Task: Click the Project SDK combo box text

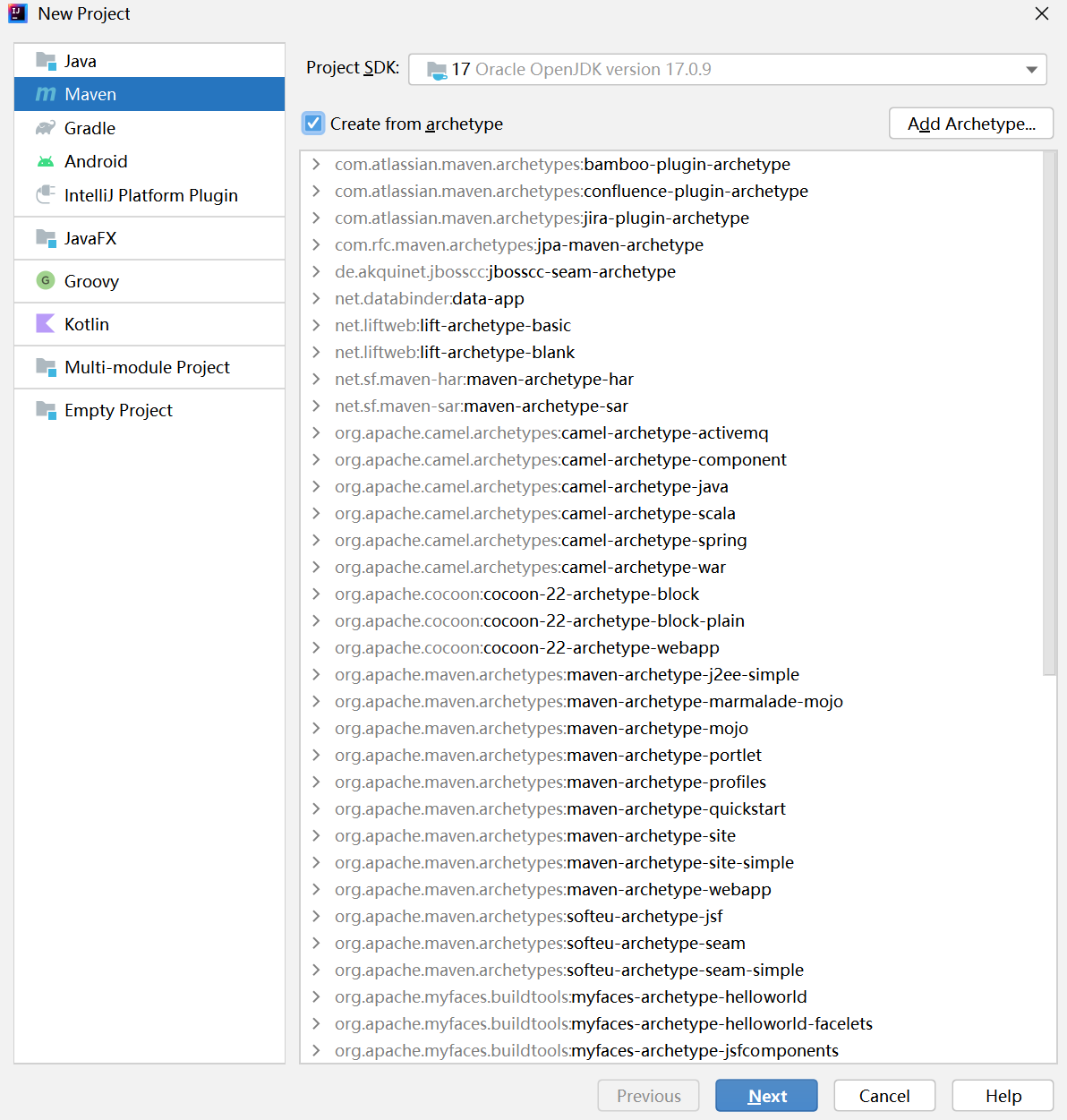Action: tap(581, 70)
